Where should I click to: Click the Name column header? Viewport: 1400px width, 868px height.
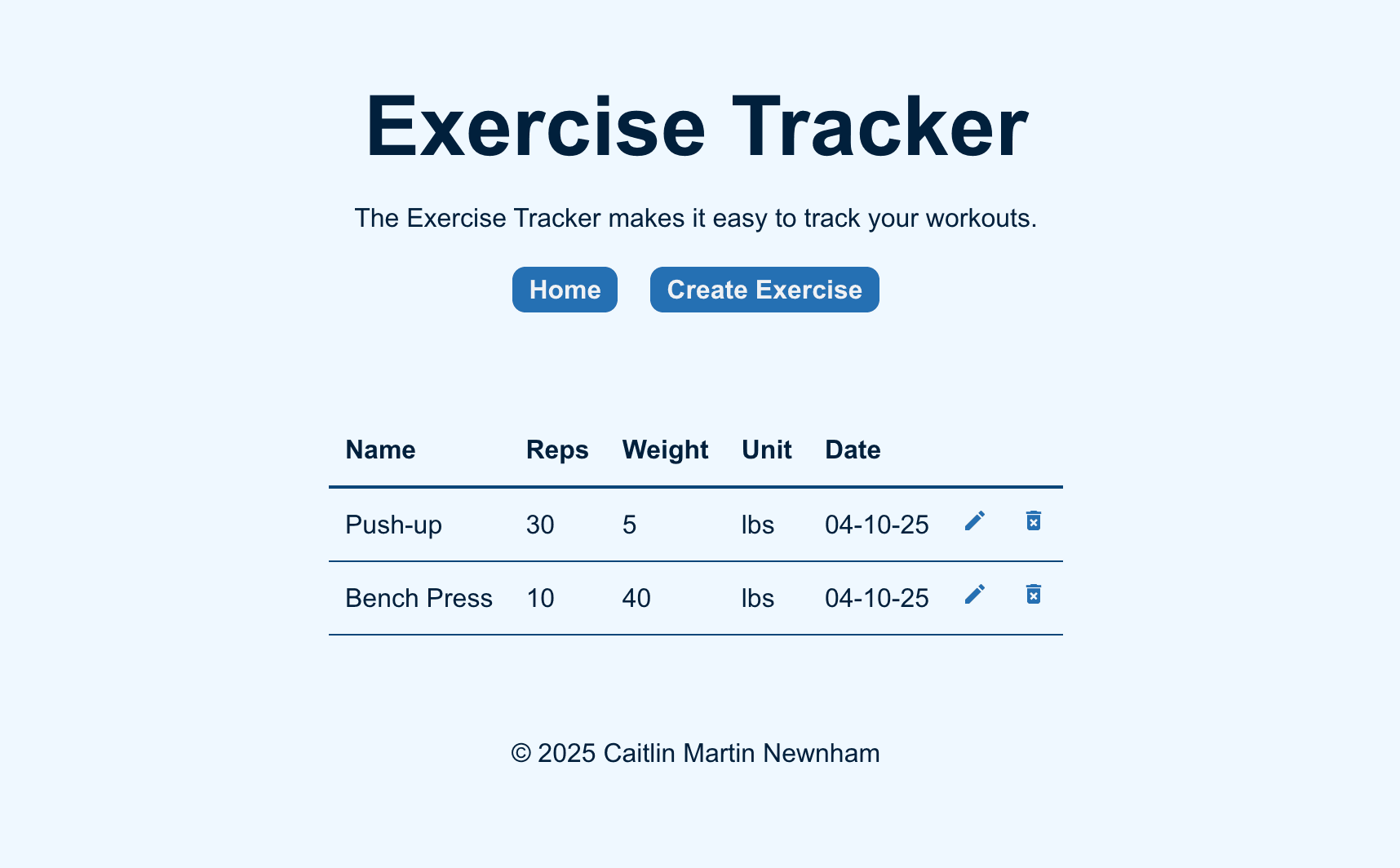(380, 449)
